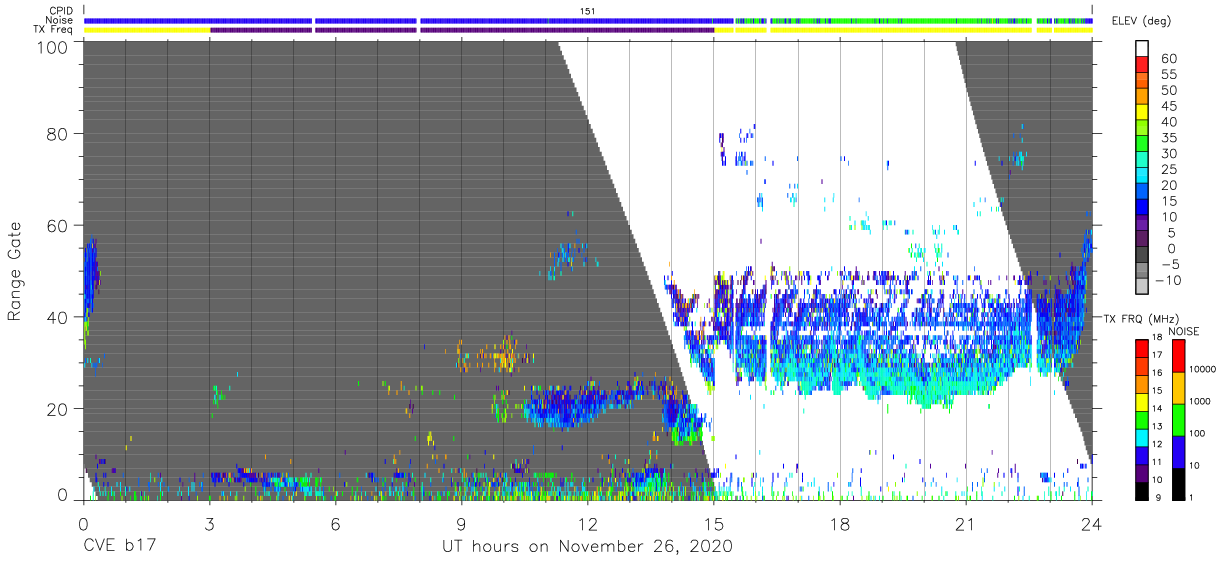Click the 50 label on ELEV colorbar
Screen dimensions: 1228x567
pyautogui.click(x=1168, y=91)
